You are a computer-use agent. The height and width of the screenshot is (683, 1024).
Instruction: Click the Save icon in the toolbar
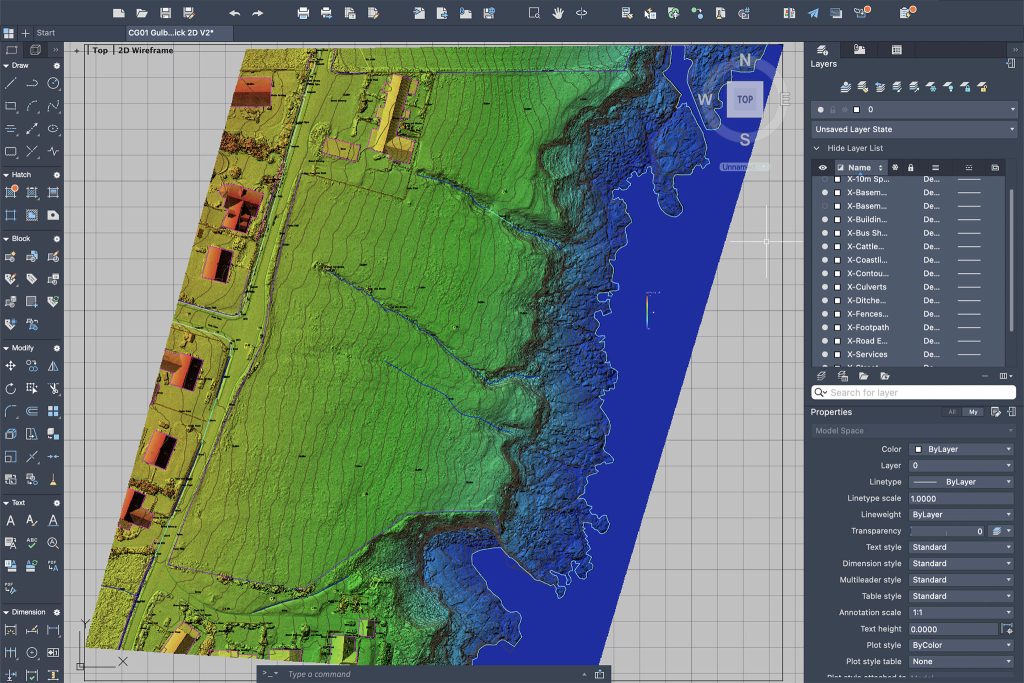(164, 13)
